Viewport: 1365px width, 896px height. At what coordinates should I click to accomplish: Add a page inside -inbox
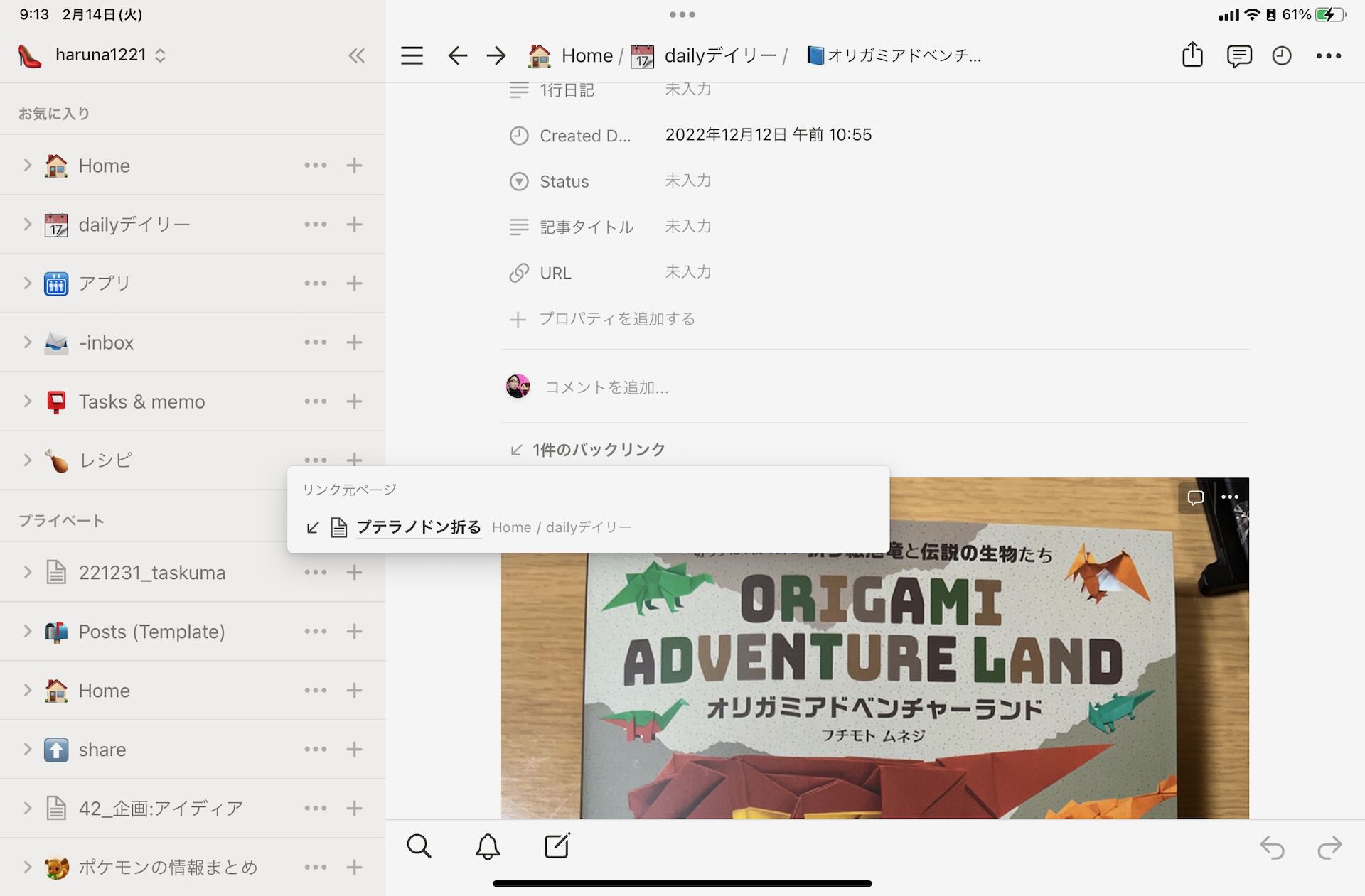354,342
